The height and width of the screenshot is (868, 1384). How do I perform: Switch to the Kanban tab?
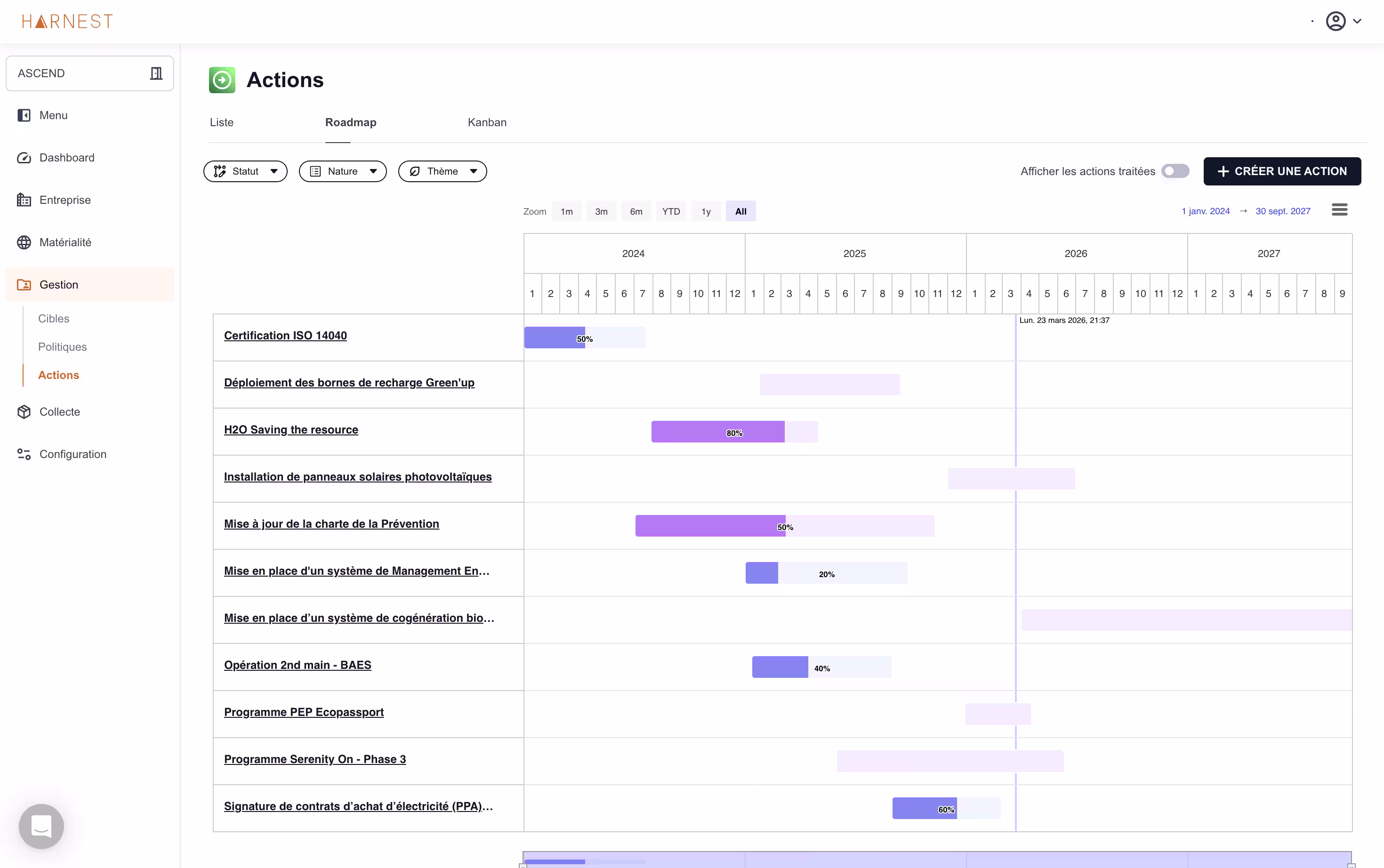point(487,122)
